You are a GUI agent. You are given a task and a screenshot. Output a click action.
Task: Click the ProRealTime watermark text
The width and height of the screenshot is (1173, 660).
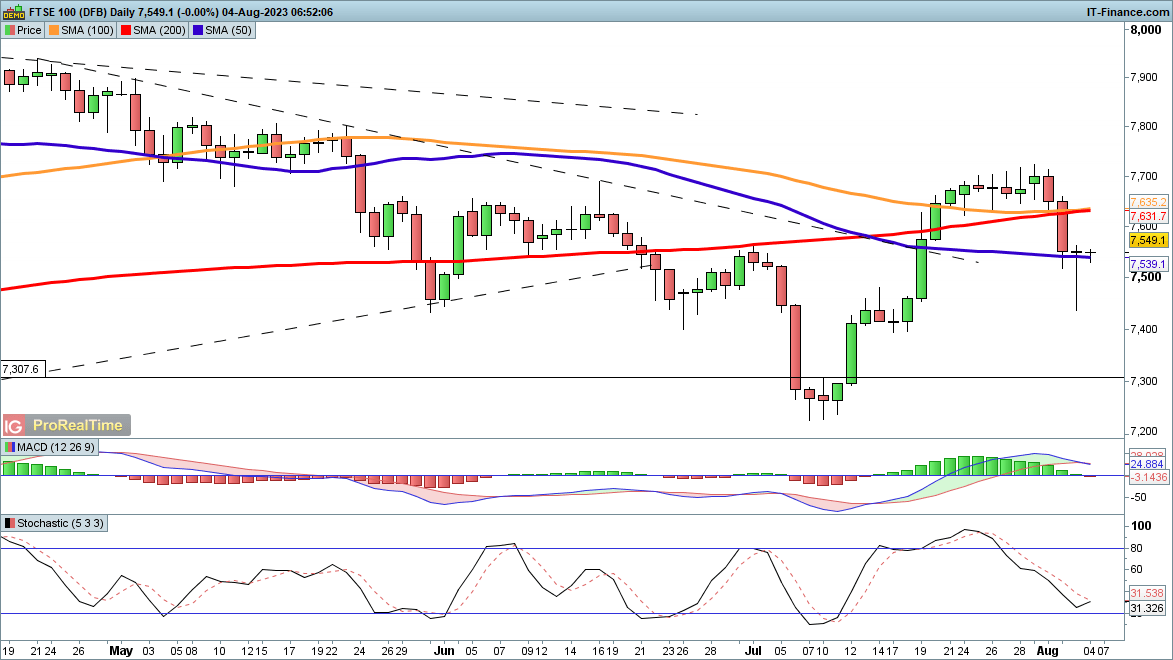click(x=78, y=425)
